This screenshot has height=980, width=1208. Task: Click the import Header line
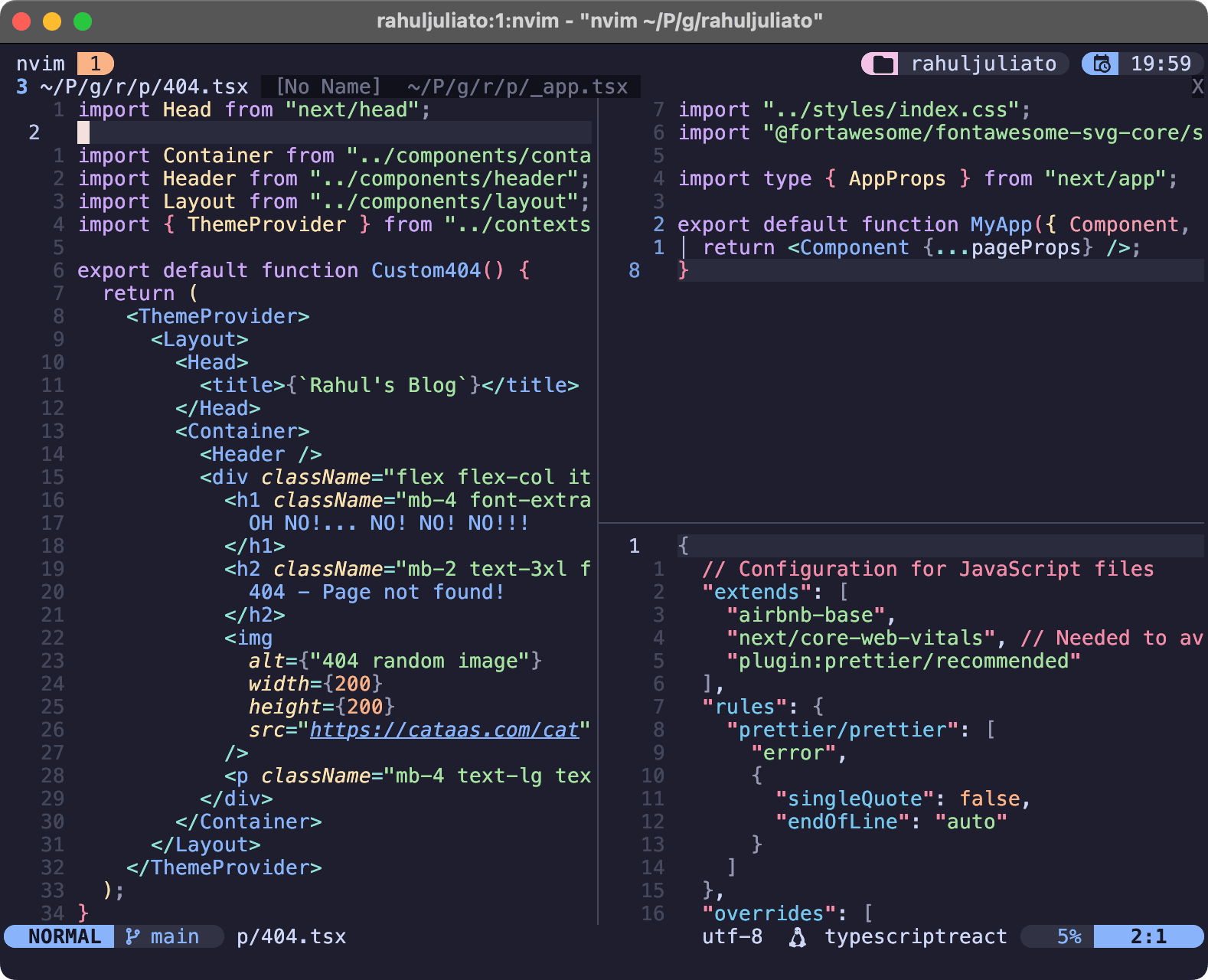point(334,178)
